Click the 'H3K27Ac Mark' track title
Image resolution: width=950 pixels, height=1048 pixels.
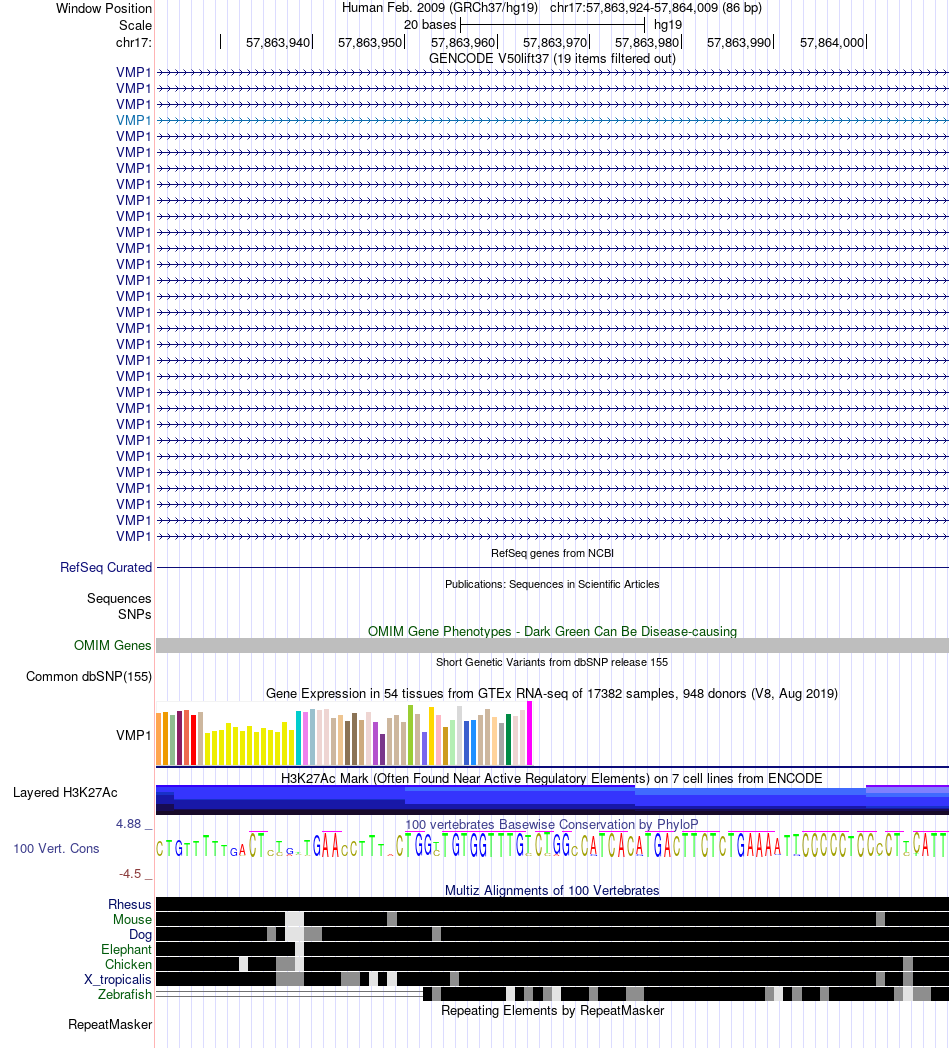click(x=552, y=779)
